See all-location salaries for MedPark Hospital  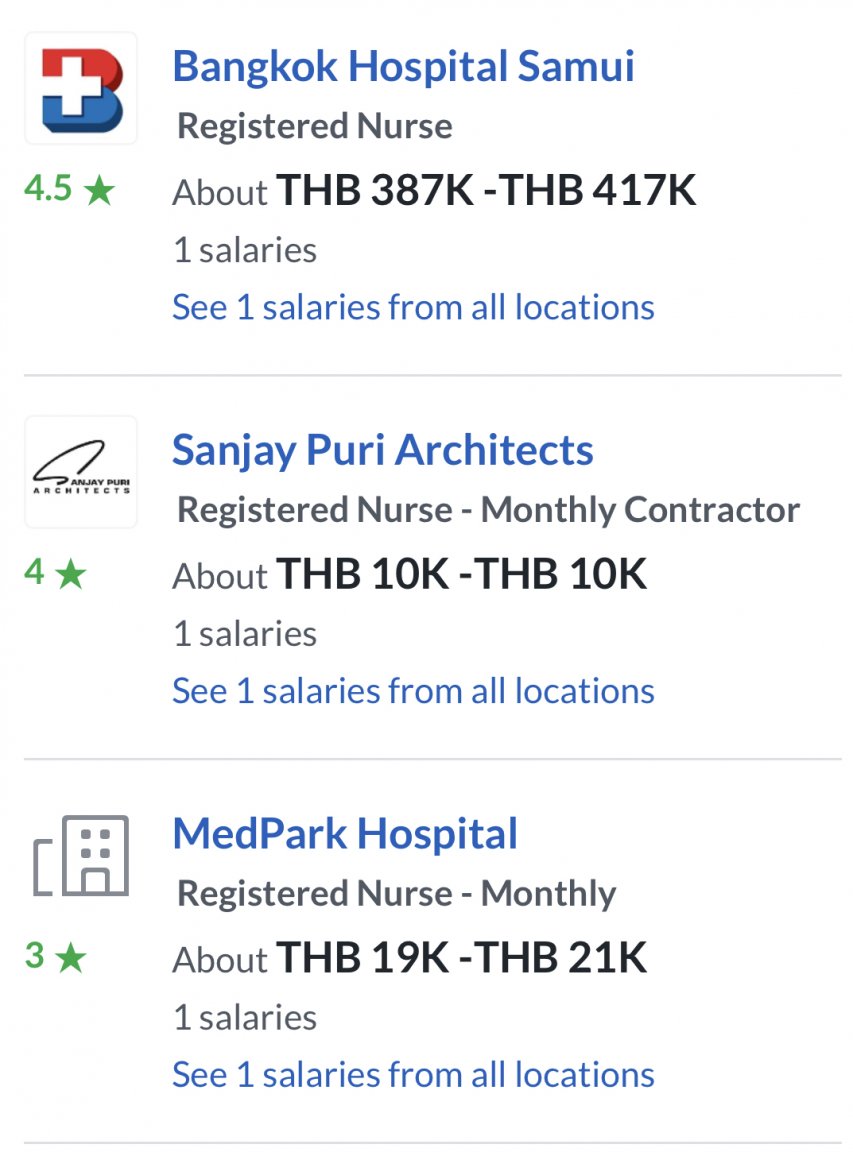413,1074
